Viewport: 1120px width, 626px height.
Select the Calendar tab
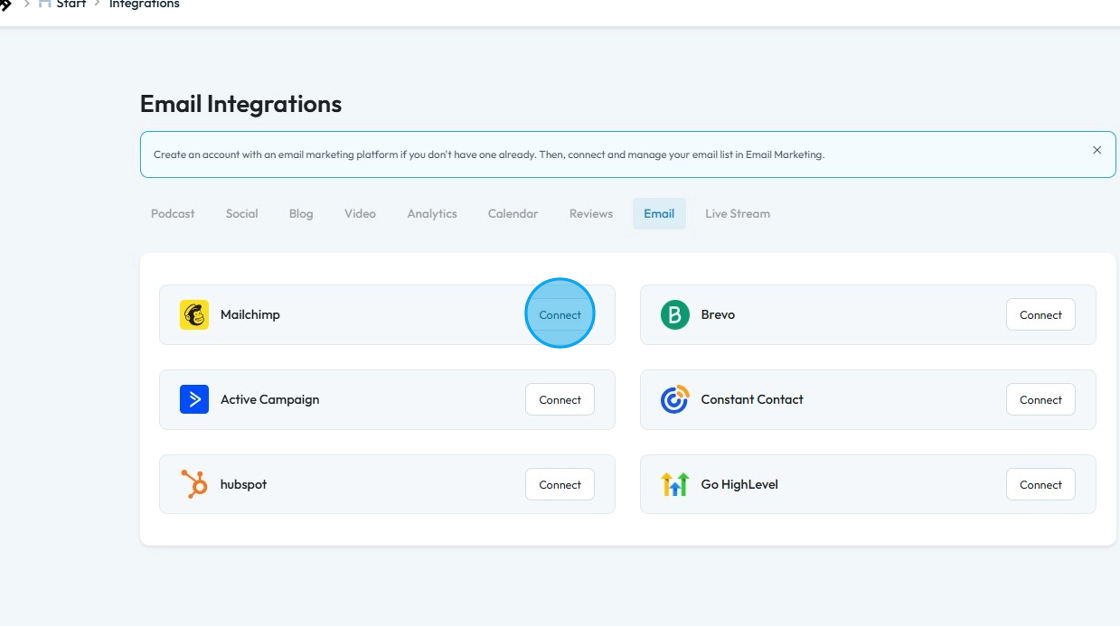point(513,214)
